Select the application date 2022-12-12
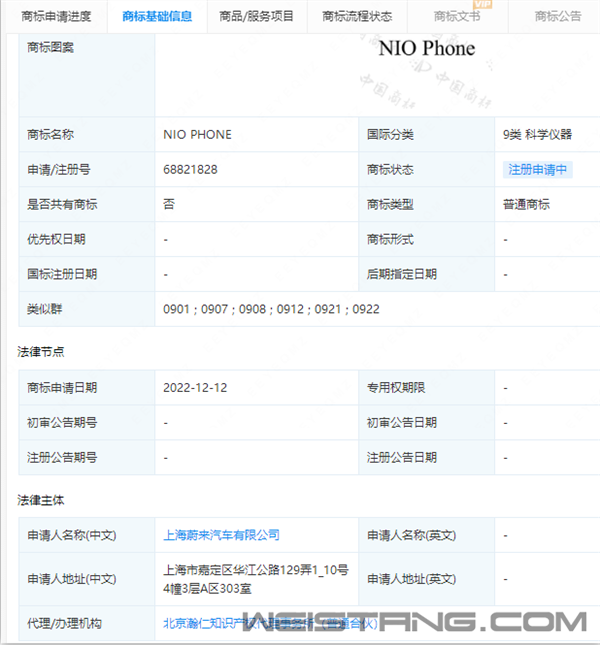 click(x=195, y=387)
